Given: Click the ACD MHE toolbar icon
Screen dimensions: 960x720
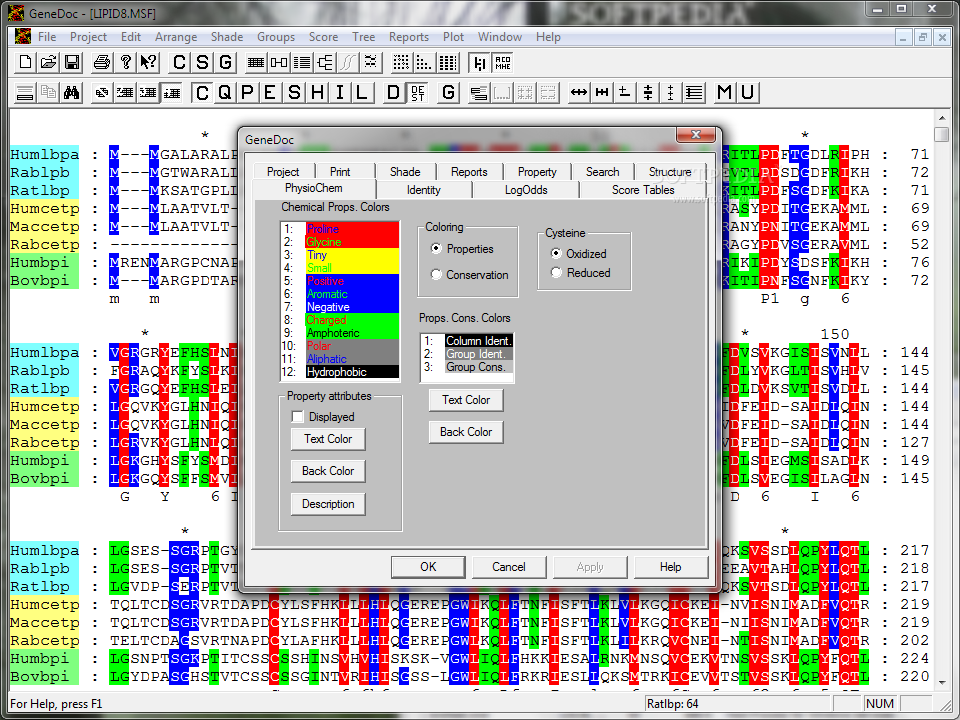Looking at the screenshot, I should pos(503,62).
